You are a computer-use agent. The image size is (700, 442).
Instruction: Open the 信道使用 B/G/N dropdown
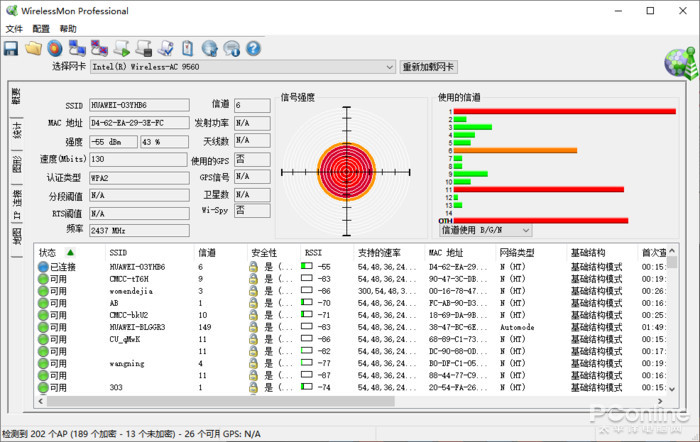click(486, 230)
